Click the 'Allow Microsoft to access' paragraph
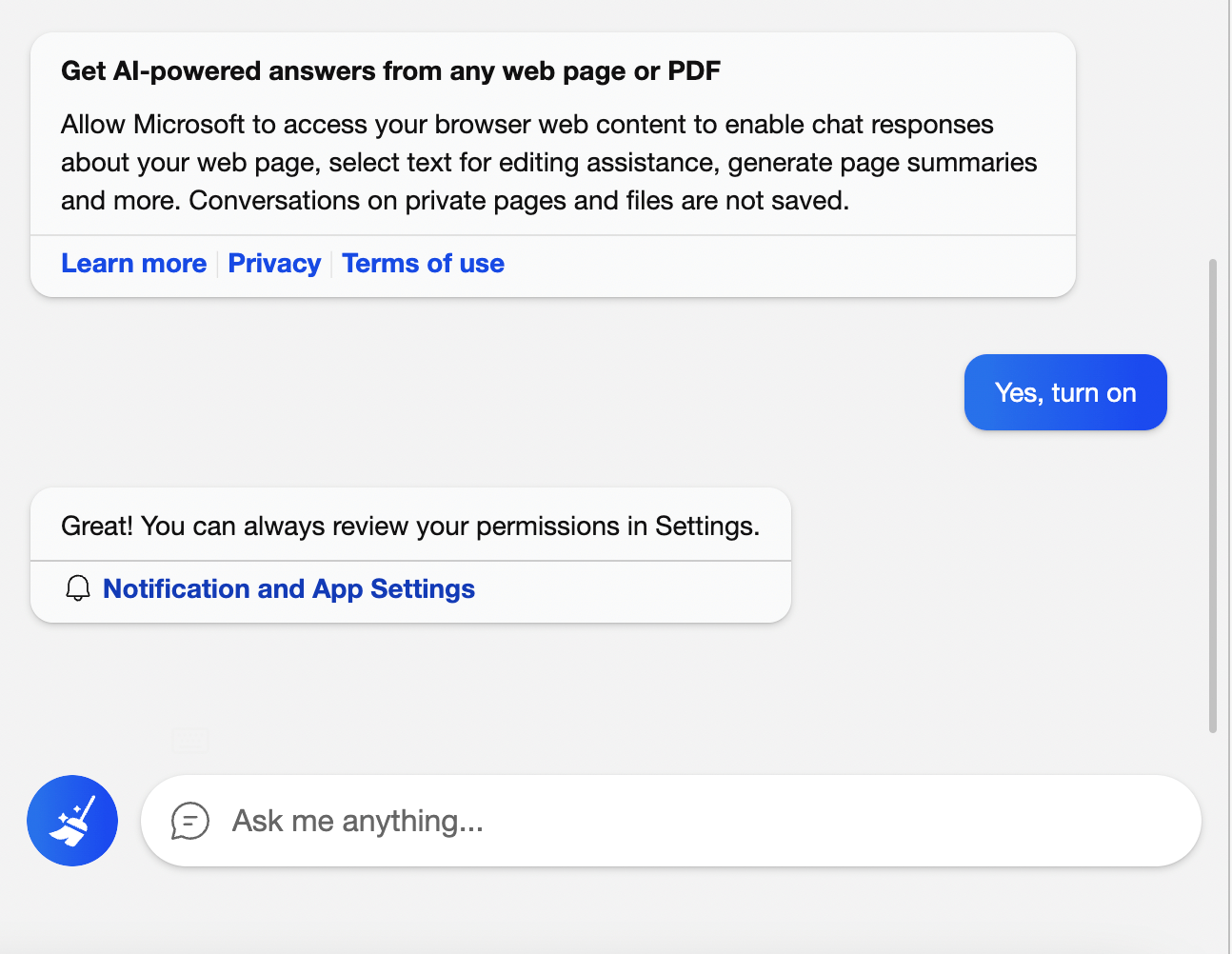This screenshot has width=1232, height=954. click(x=549, y=163)
